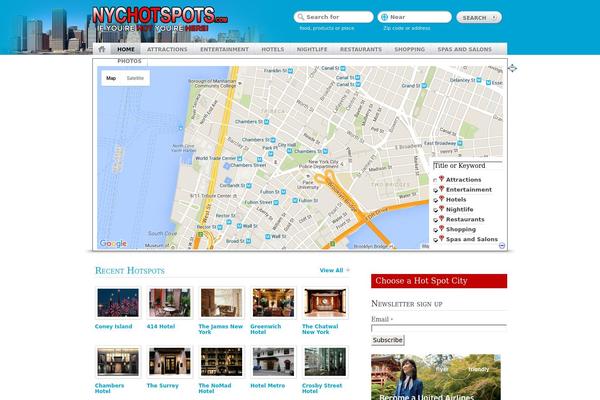Click the fullscreen arrows icon beside map
Image resolution: width=600 pixels, height=400 pixels.
coord(512,68)
